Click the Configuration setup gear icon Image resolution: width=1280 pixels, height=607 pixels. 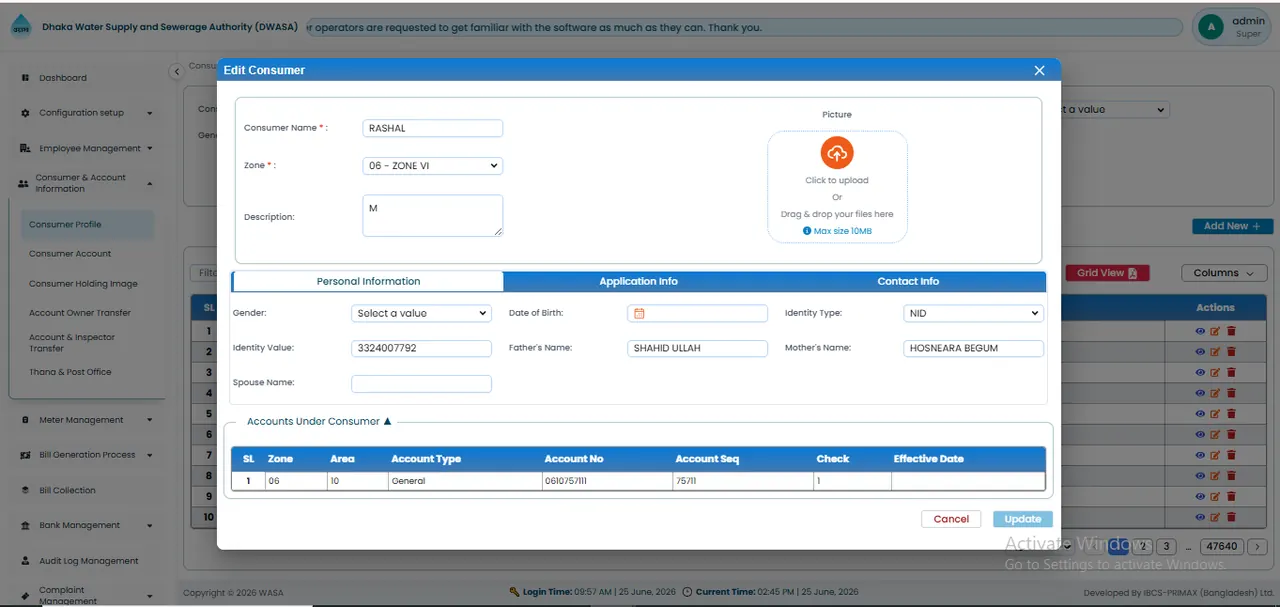25,113
